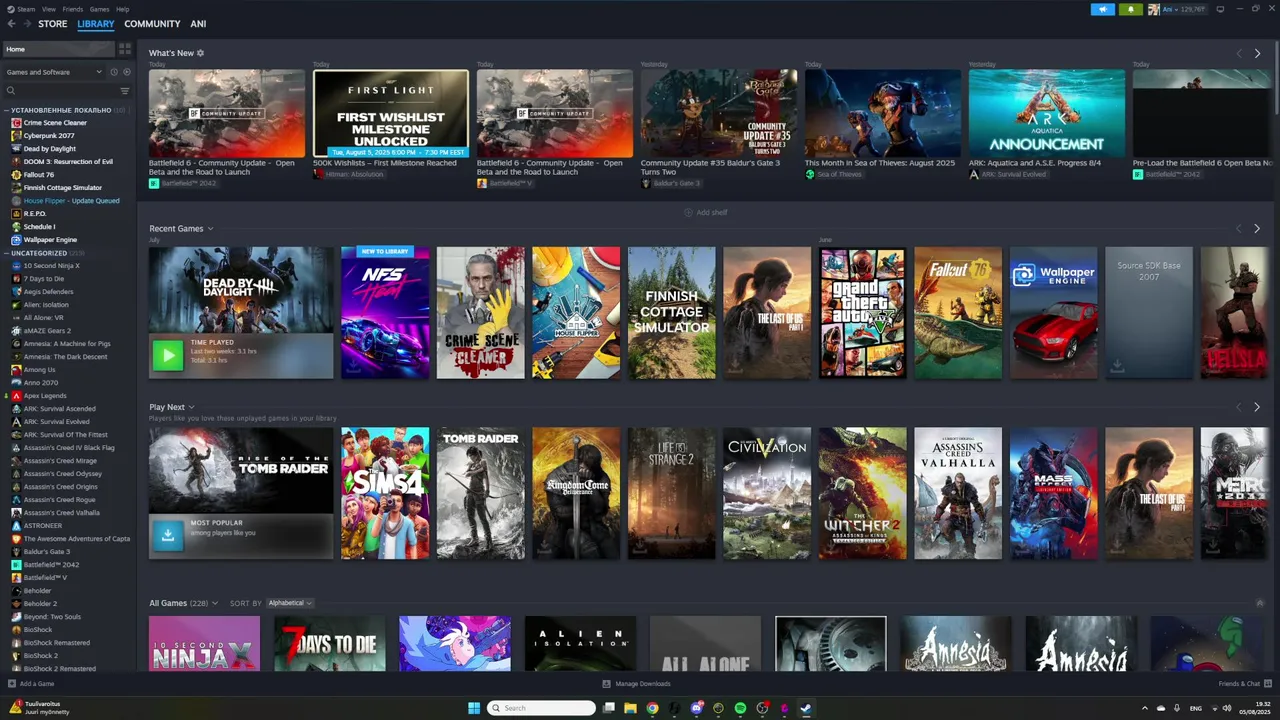Click the Big Picture mode icon

1220,9
